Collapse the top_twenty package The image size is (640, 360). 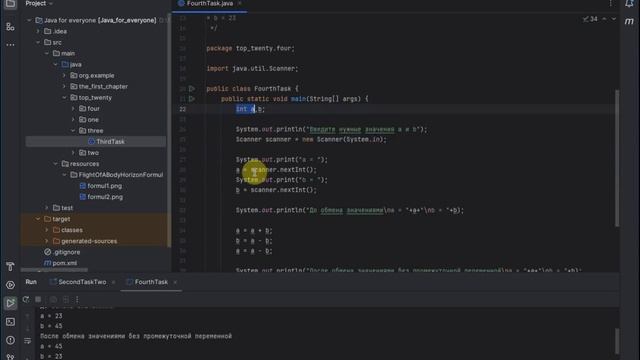64,97
